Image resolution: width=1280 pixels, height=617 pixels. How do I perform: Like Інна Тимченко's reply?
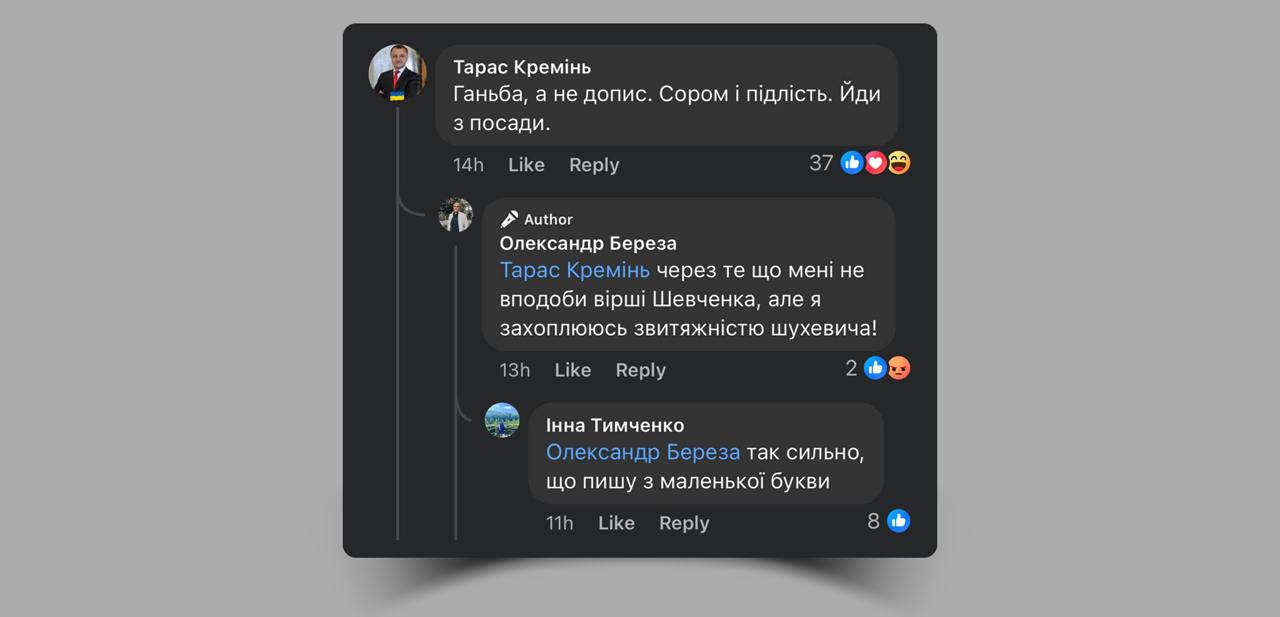point(616,523)
